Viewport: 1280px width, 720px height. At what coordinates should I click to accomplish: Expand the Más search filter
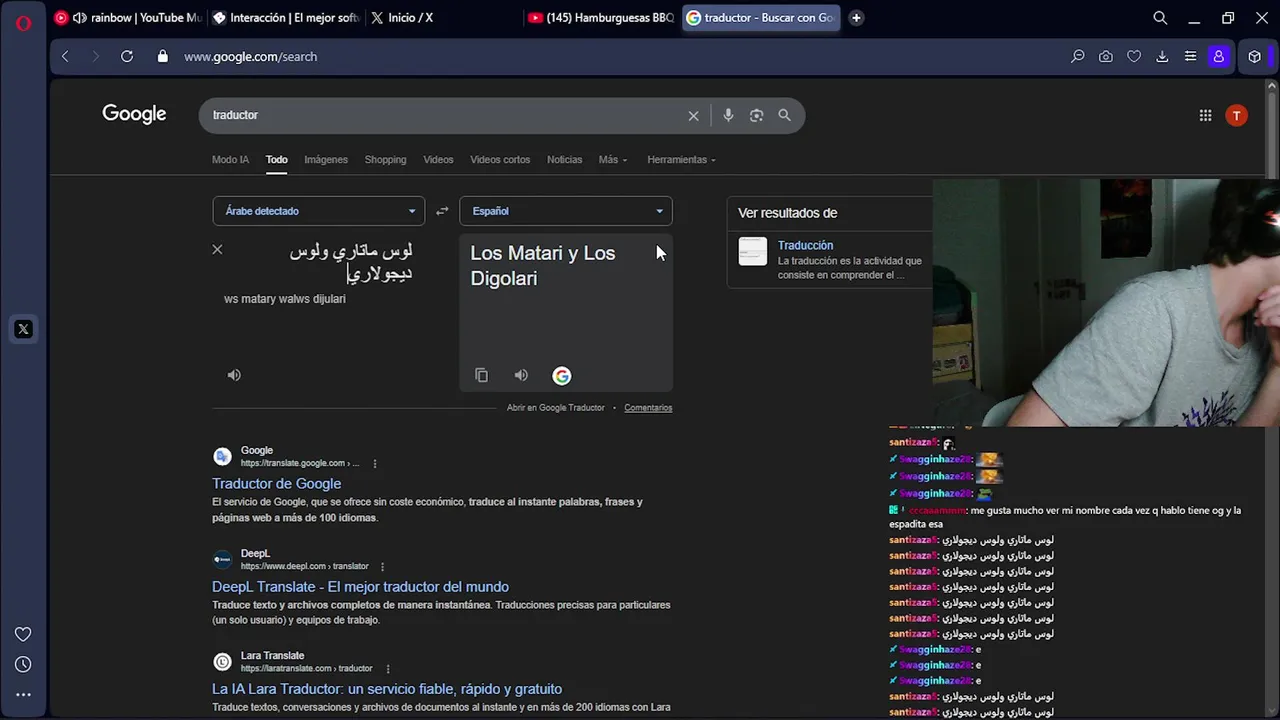pyautogui.click(x=613, y=160)
